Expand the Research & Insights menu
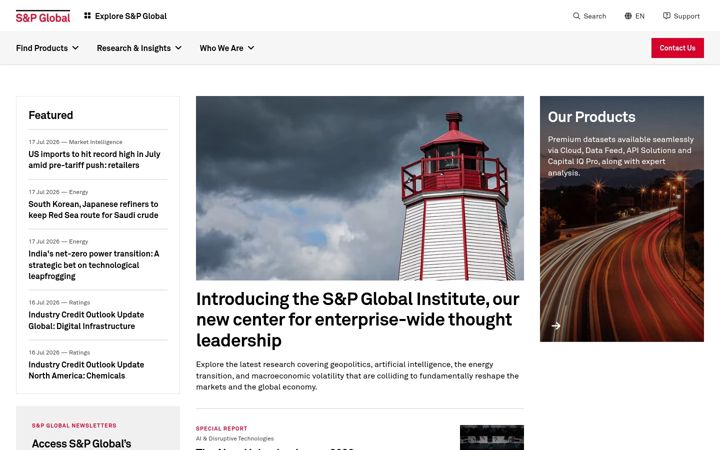 pos(139,48)
